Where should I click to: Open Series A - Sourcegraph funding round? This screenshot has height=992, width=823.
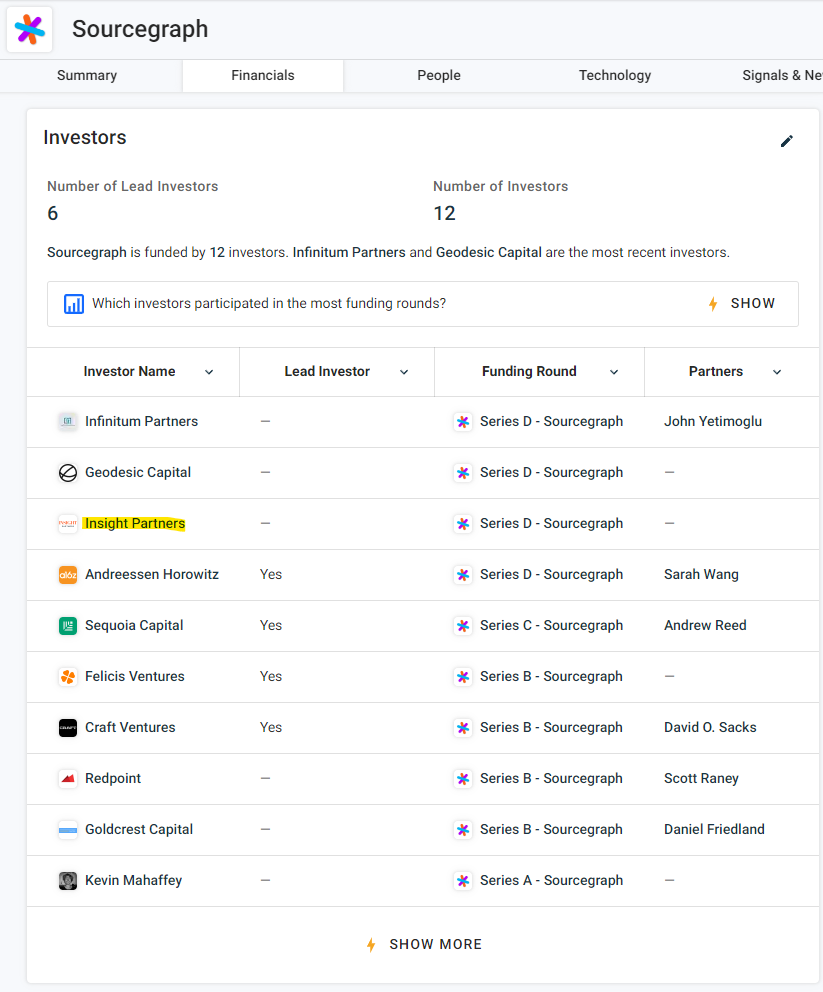click(552, 881)
